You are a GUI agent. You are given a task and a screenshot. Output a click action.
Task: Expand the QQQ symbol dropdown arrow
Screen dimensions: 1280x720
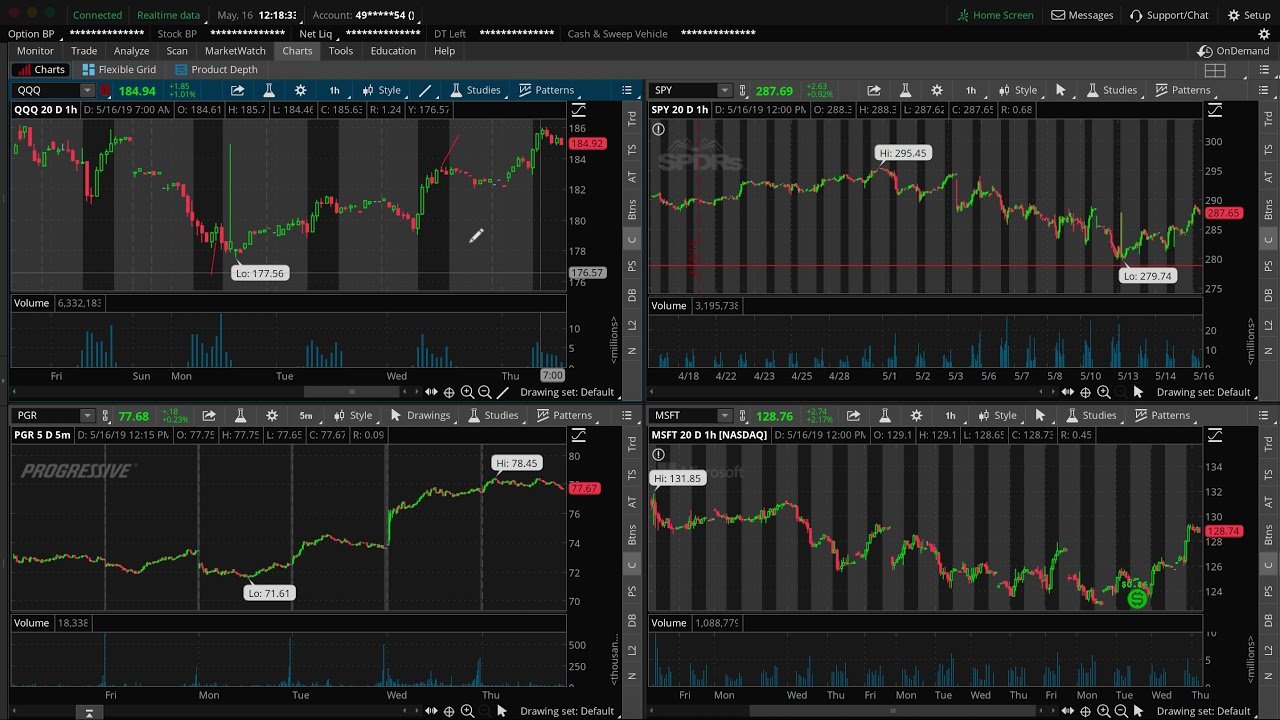point(87,90)
